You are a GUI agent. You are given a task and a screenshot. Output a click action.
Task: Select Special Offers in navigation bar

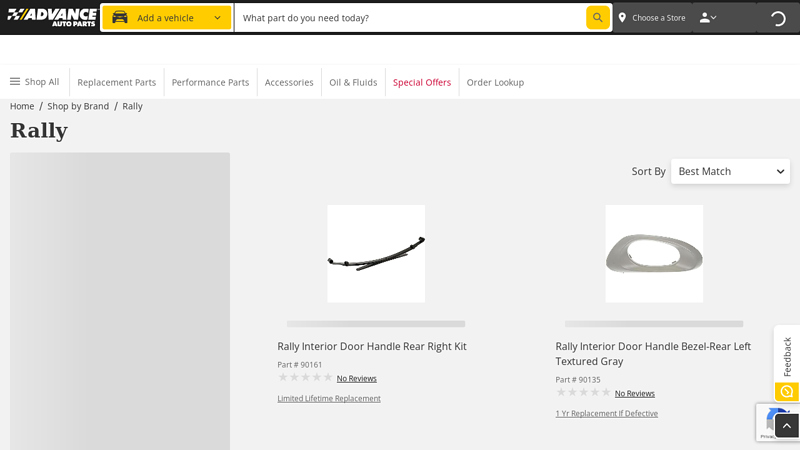click(x=421, y=82)
